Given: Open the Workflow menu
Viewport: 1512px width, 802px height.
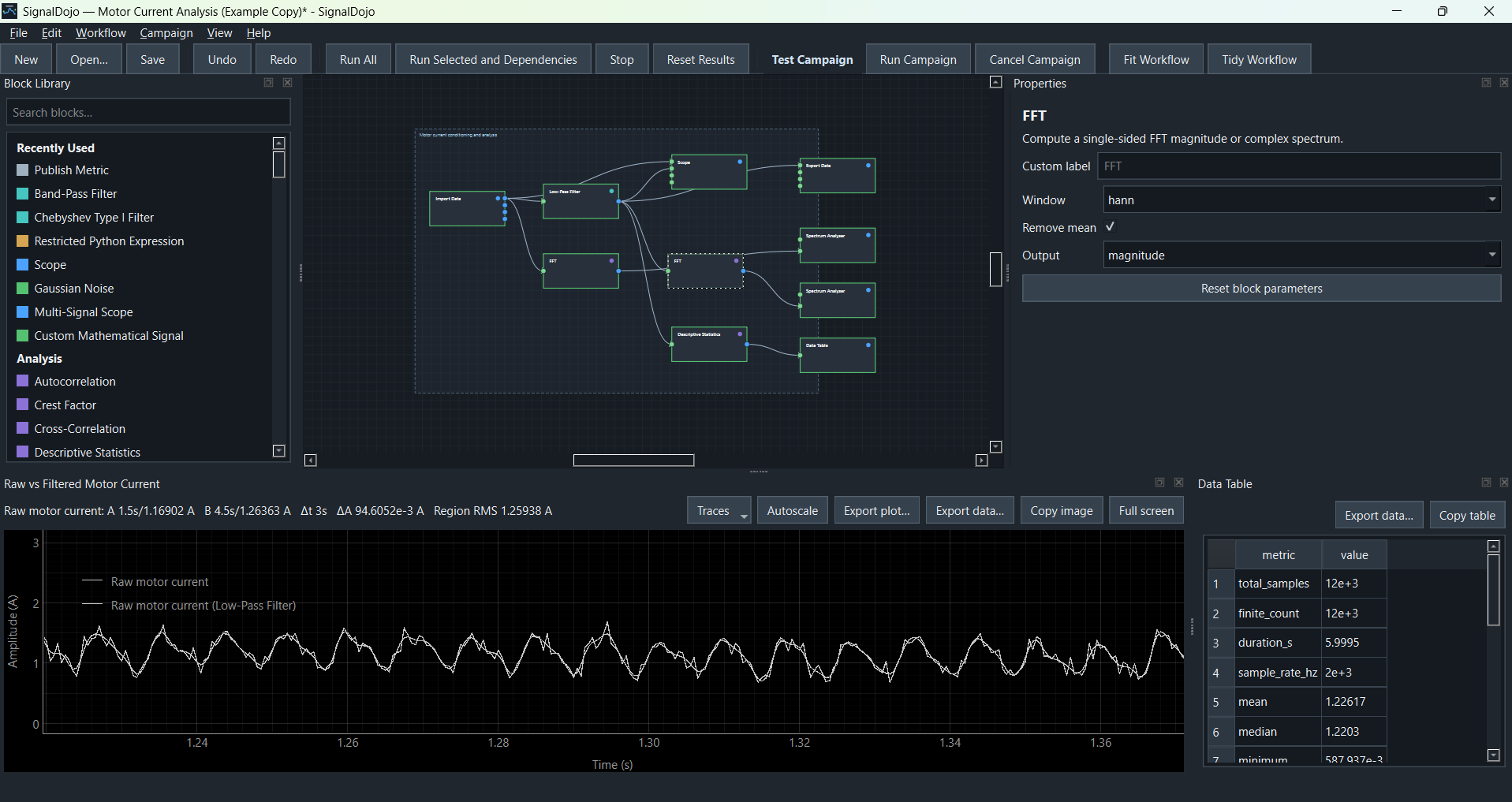Looking at the screenshot, I should [101, 33].
